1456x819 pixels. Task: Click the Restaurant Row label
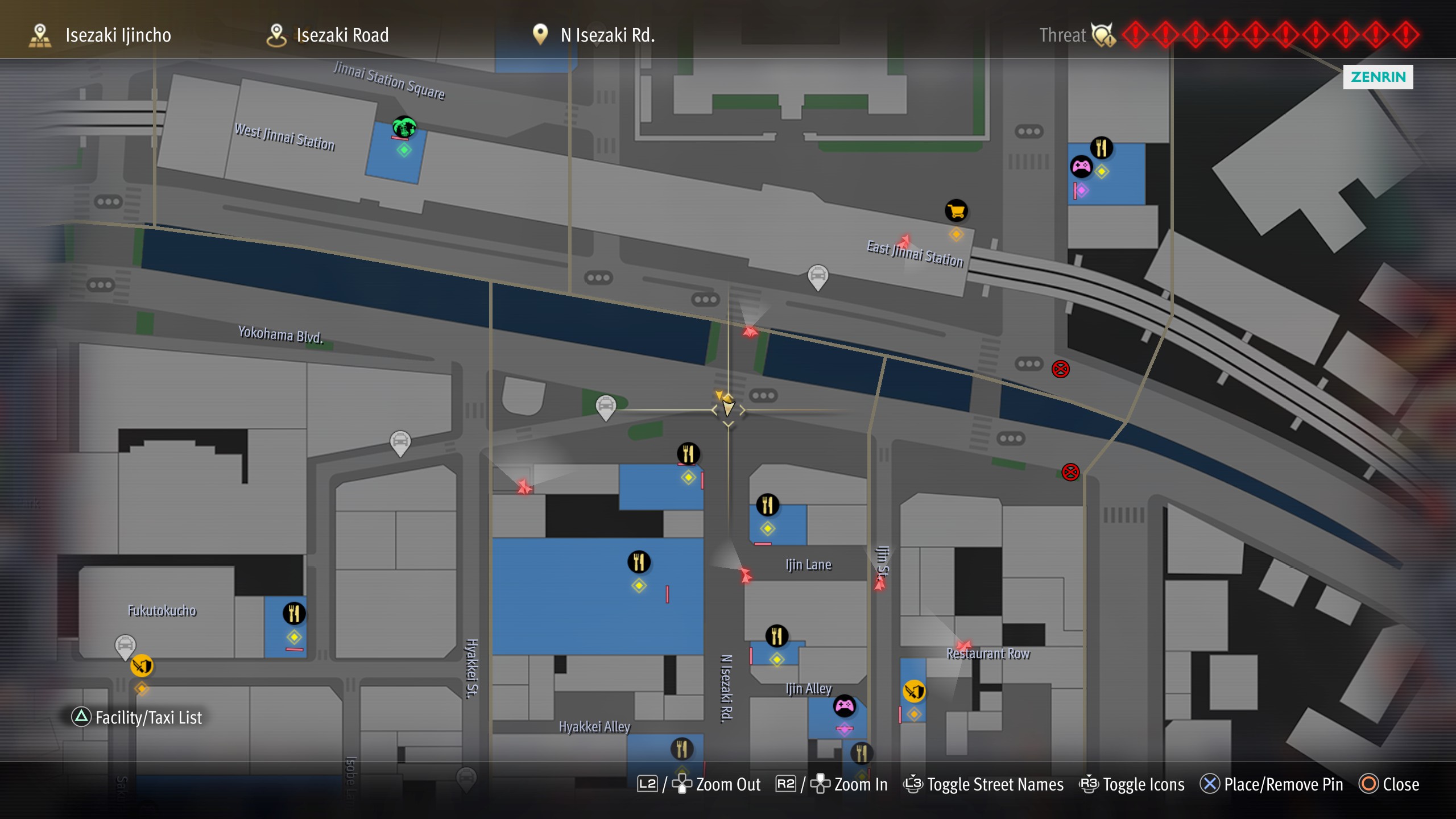[988, 654]
